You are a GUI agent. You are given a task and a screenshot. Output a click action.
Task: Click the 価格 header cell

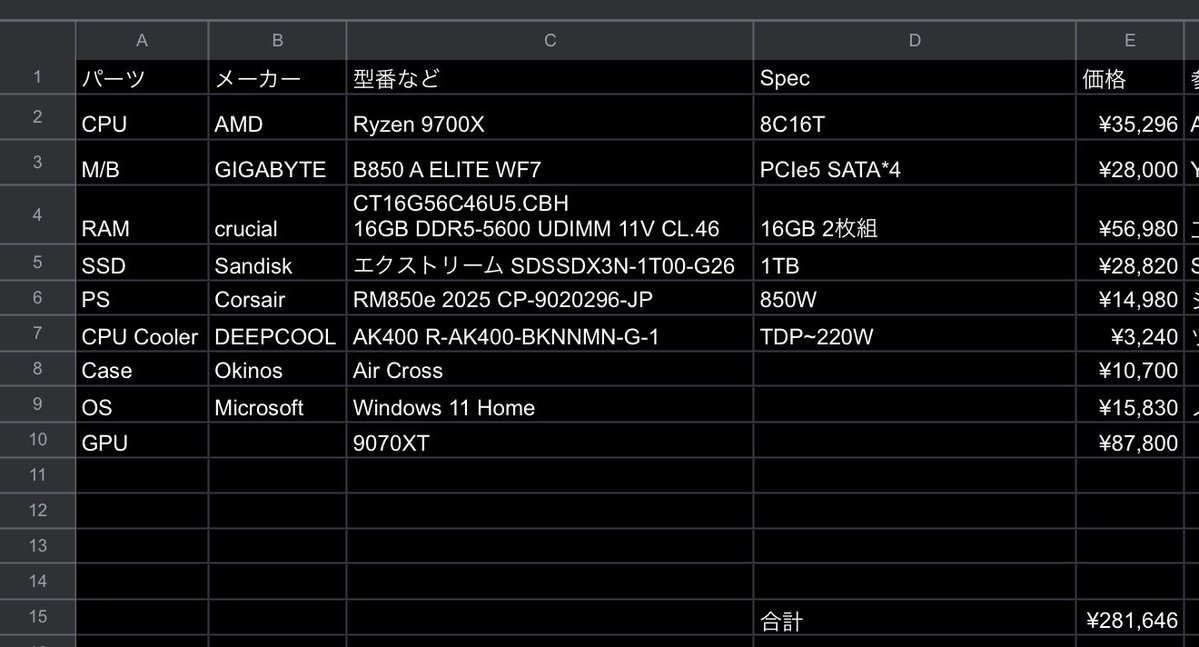tap(1129, 77)
